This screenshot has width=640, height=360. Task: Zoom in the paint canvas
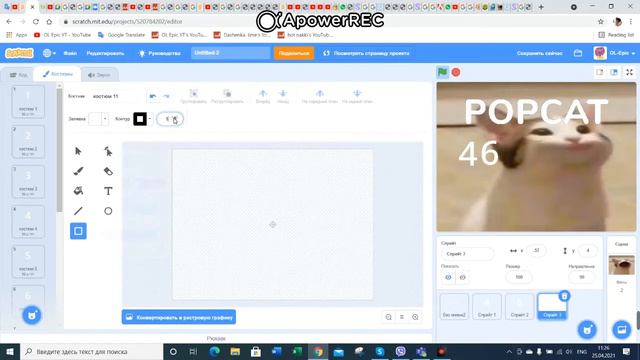click(x=415, y=317)
